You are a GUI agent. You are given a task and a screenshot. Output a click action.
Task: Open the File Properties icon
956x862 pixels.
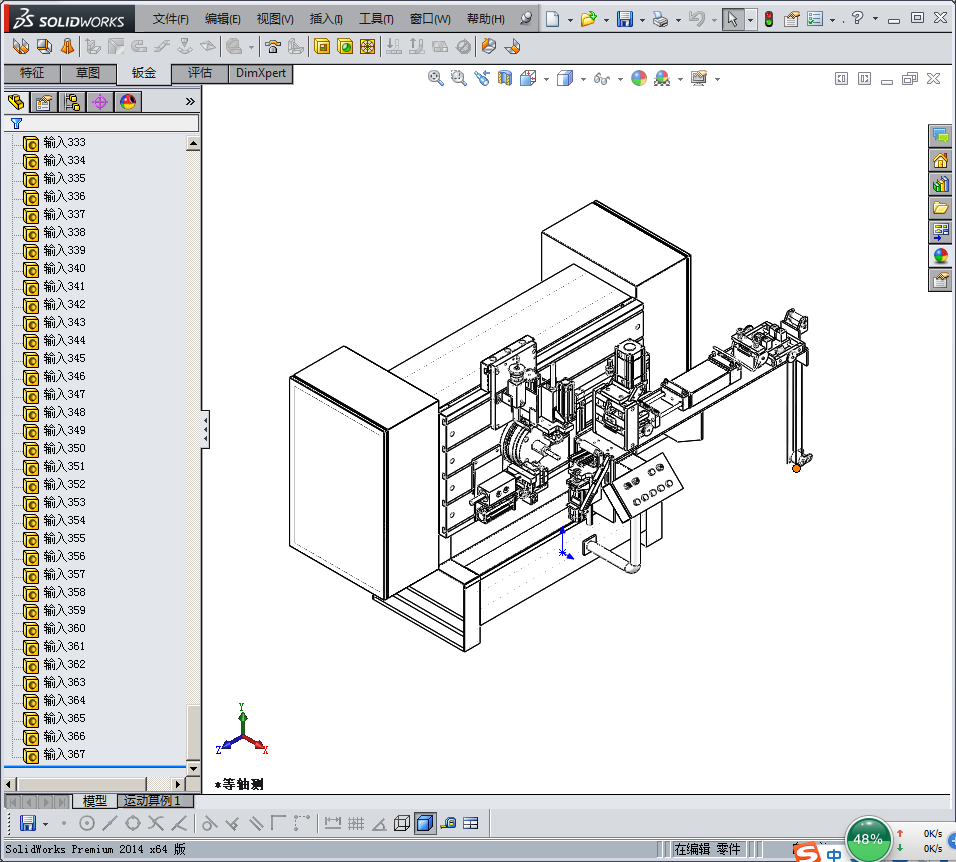tap(791, 19)
